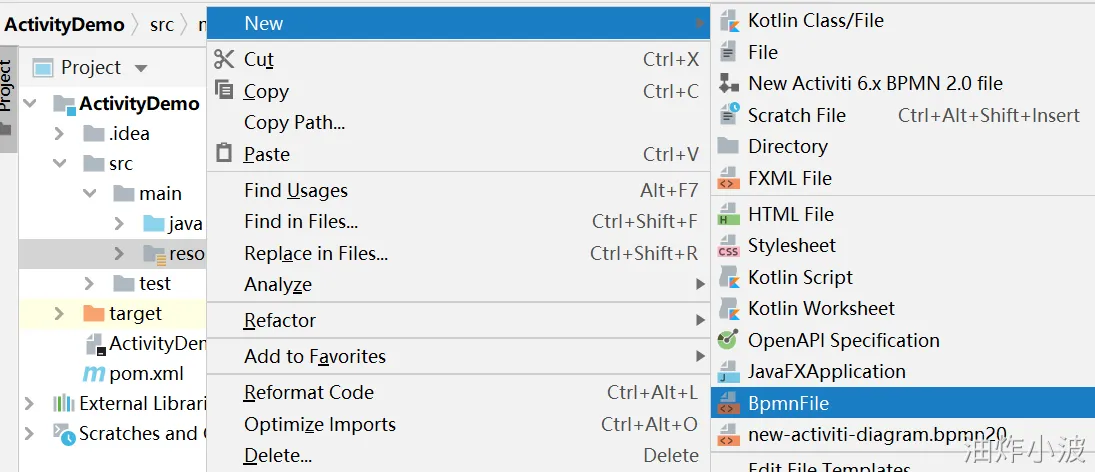This screenshot has width=1095, height=472.
Task: Select the test folder in tree
Action: coord(155,283)
